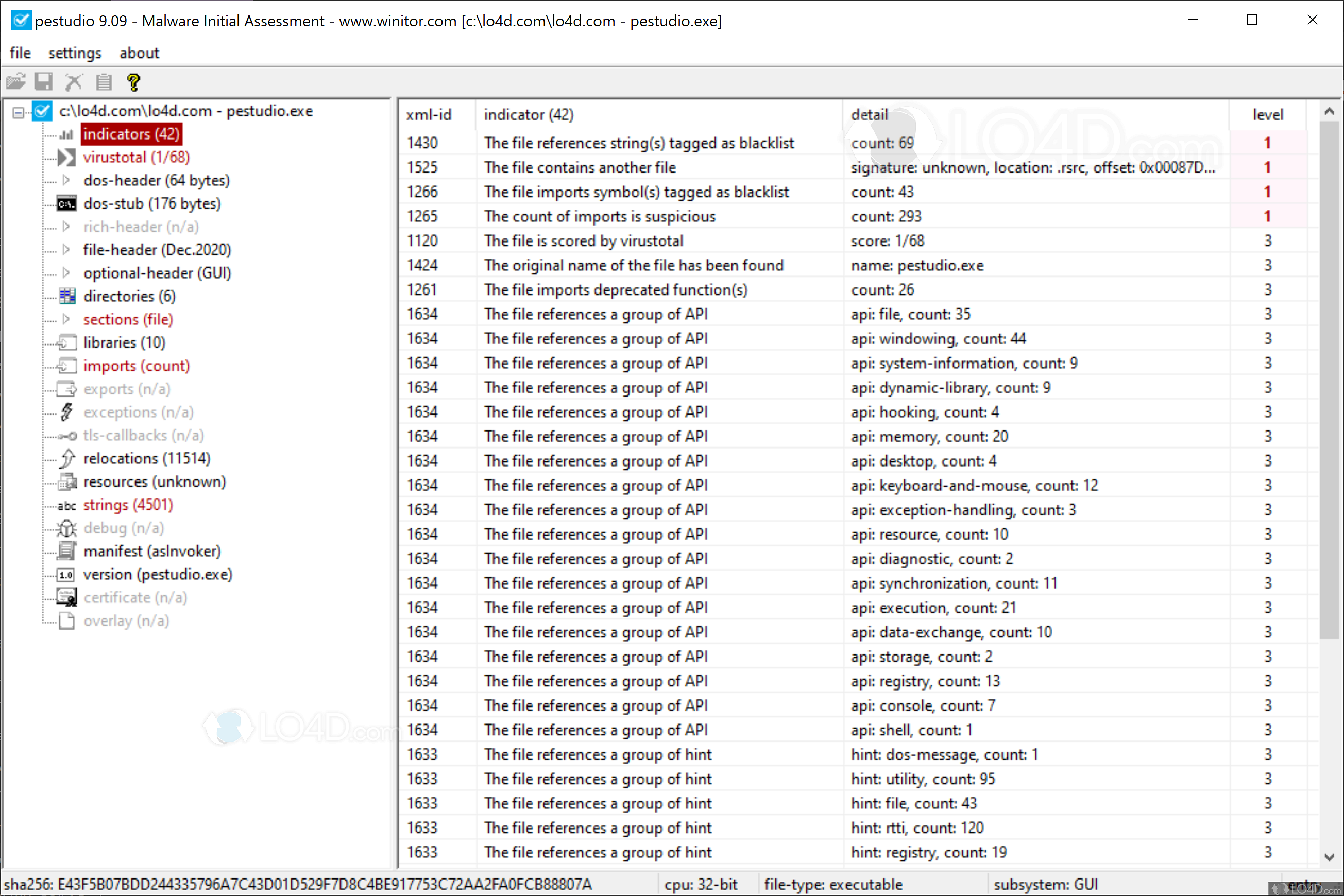Open version info via the 1.0 icon

click(x=65, y=574)
